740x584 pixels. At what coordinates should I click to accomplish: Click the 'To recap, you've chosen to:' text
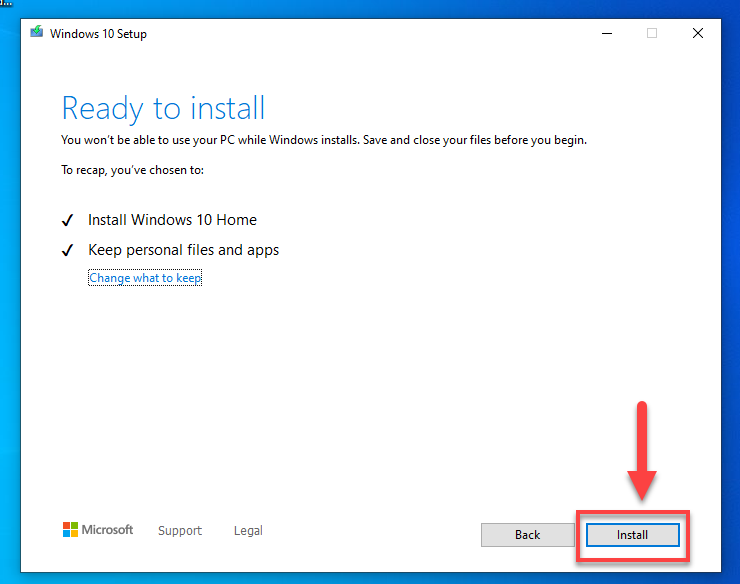pyautogui.click(x=133, y=170)
